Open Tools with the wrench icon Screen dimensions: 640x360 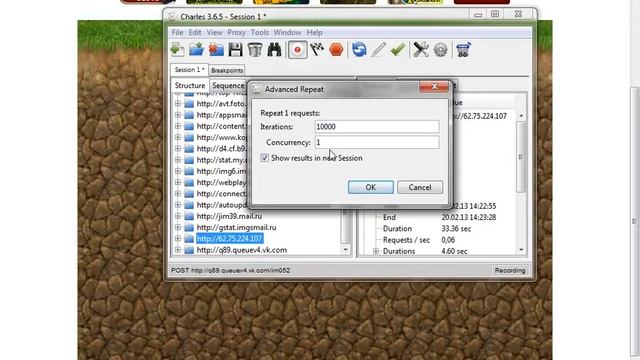point(421,50)
